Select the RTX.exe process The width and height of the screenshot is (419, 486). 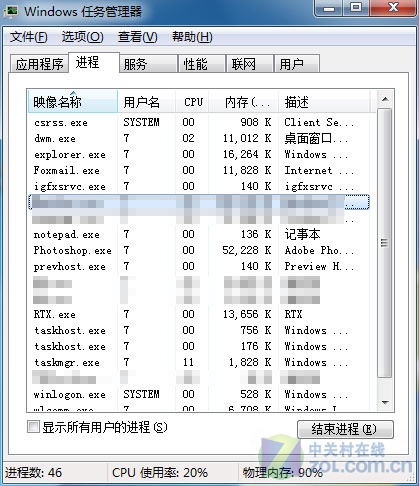pos(199,314)
